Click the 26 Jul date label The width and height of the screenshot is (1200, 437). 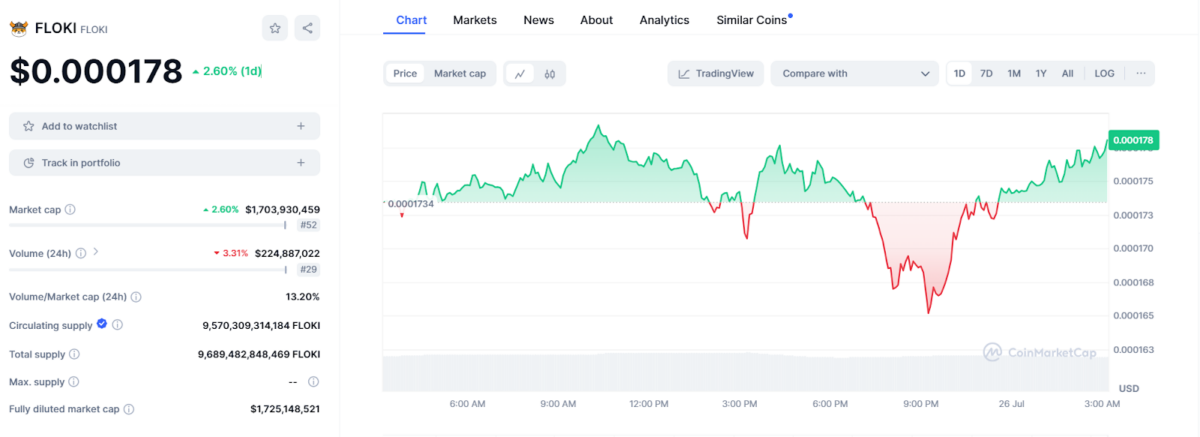[x=1013, y=404]
